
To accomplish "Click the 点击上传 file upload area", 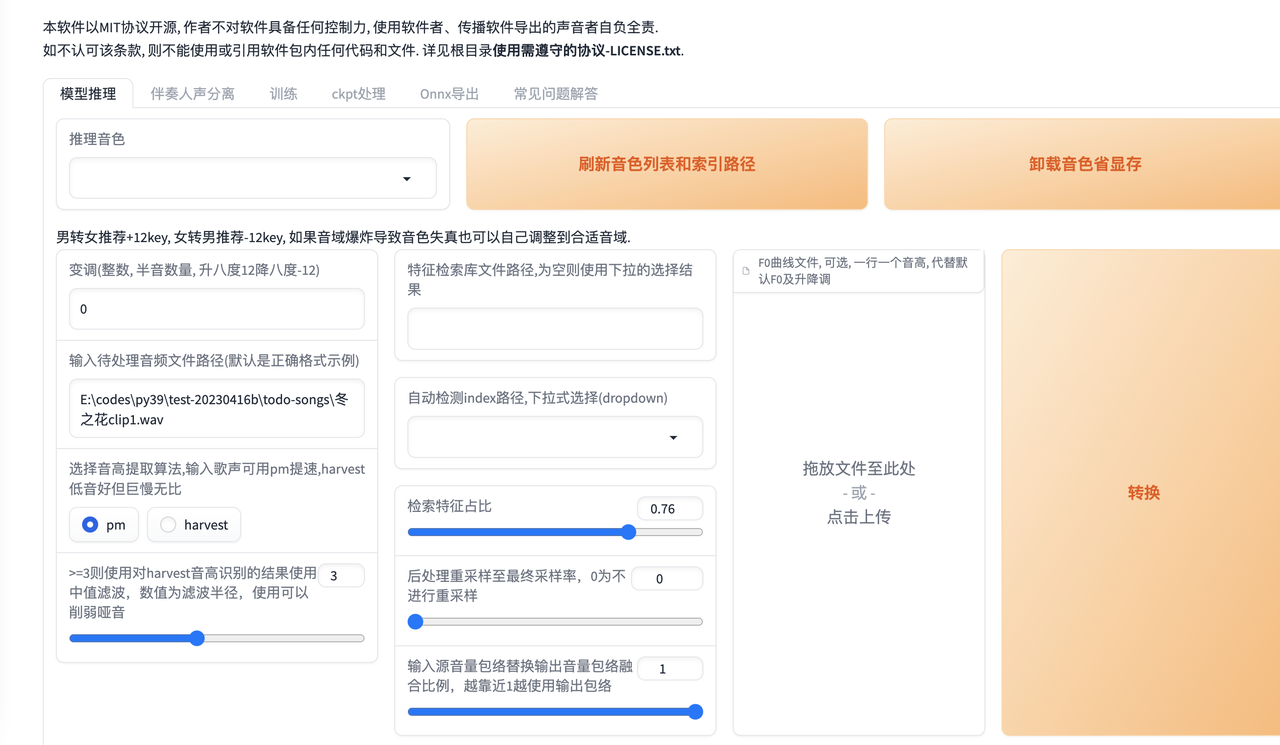I will click(858, 516).
